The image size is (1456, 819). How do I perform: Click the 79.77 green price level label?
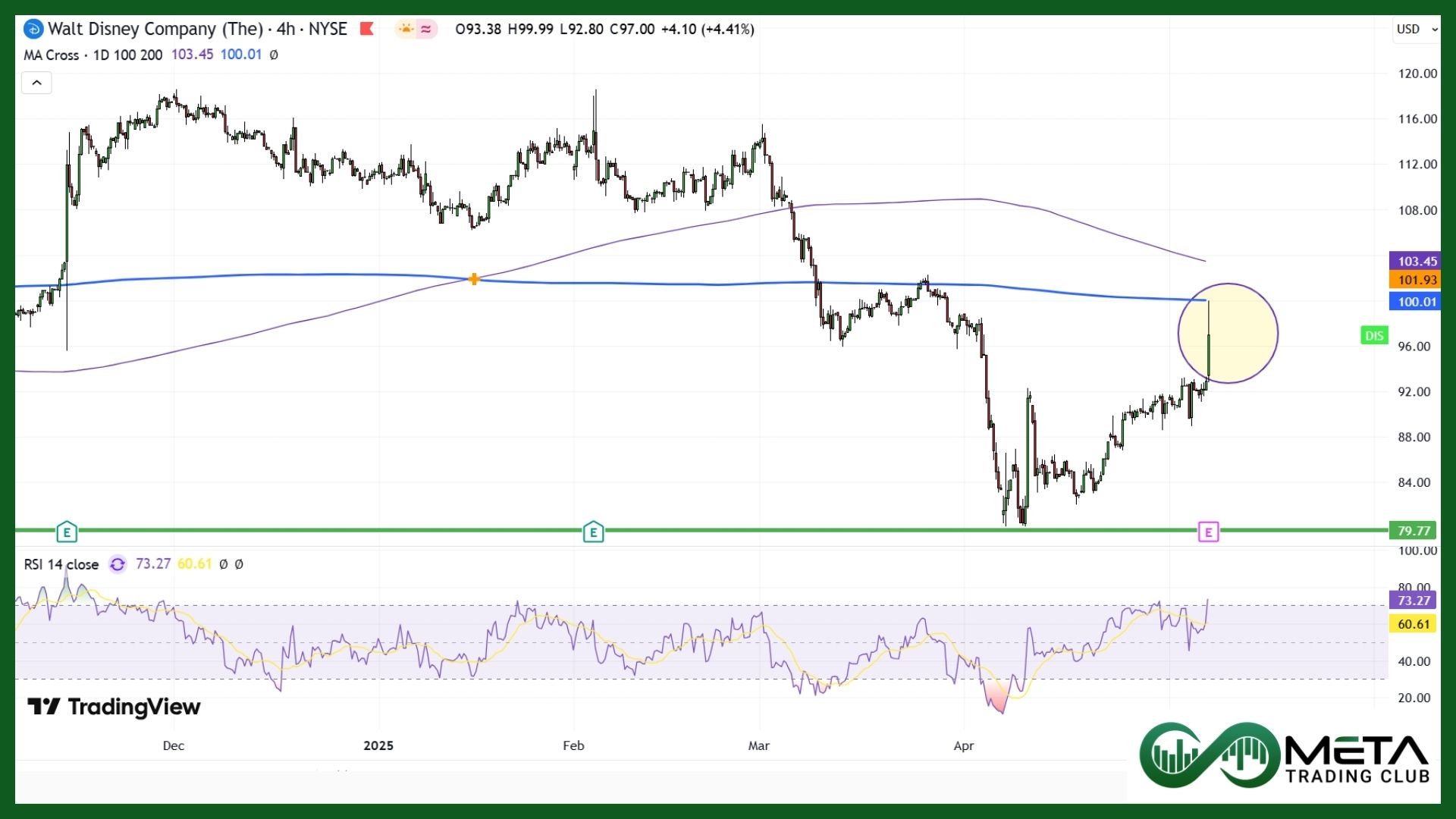pyautogui.click(x=1413, y=531)
